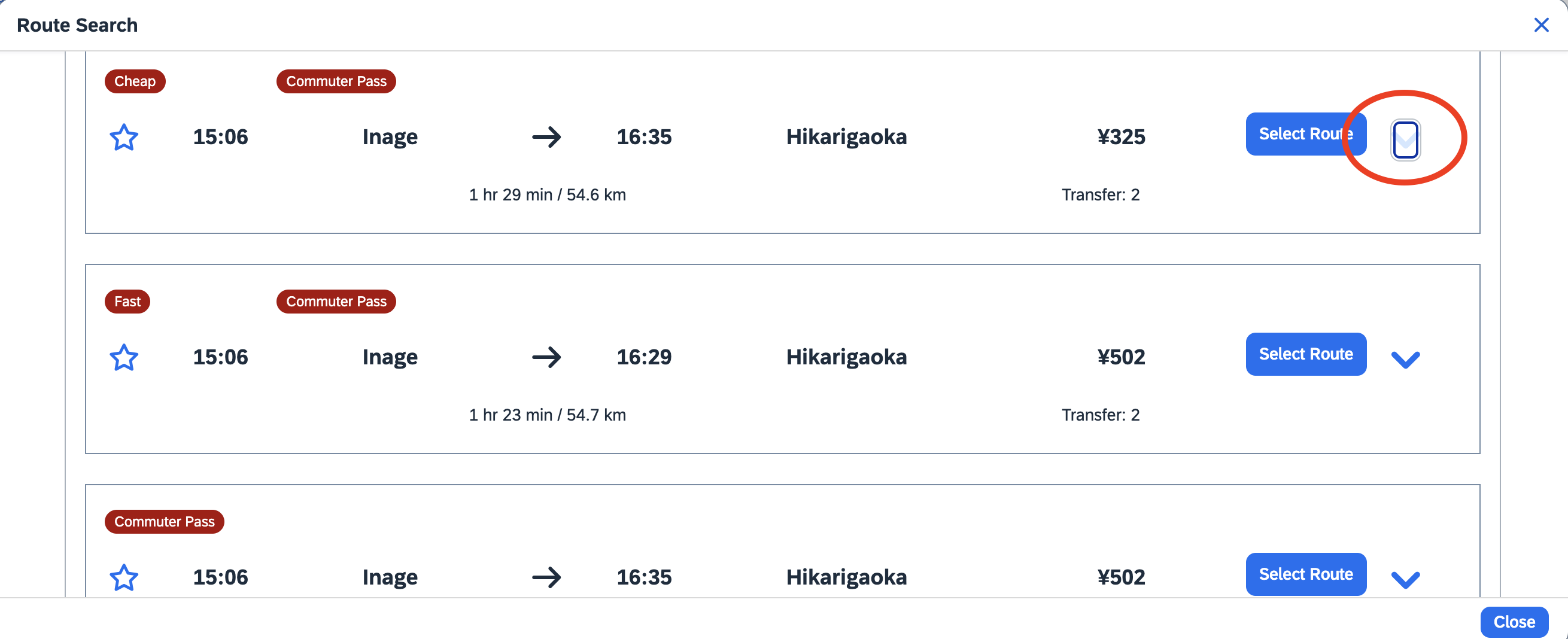Viewport: 1568px width, 639px height.
Task: Click the arrow icon in the Cheap route
Action: coord(546,137)
